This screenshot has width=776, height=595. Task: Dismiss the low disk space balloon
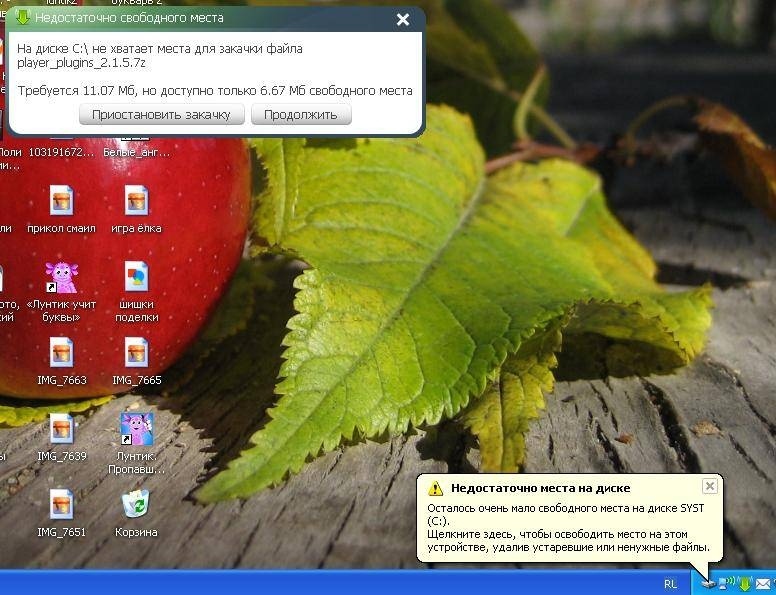[x=709, y=486]
